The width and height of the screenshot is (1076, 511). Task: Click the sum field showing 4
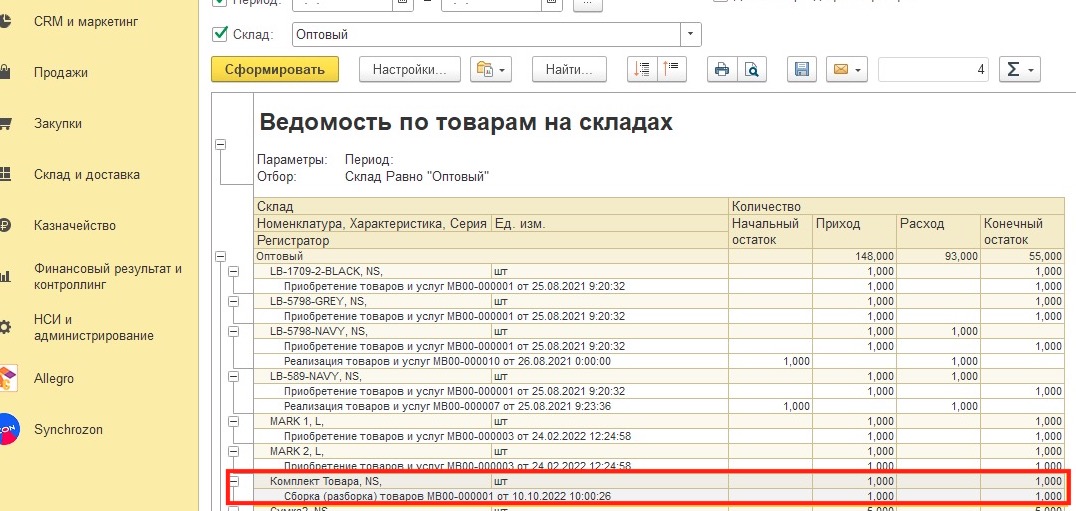933,69
